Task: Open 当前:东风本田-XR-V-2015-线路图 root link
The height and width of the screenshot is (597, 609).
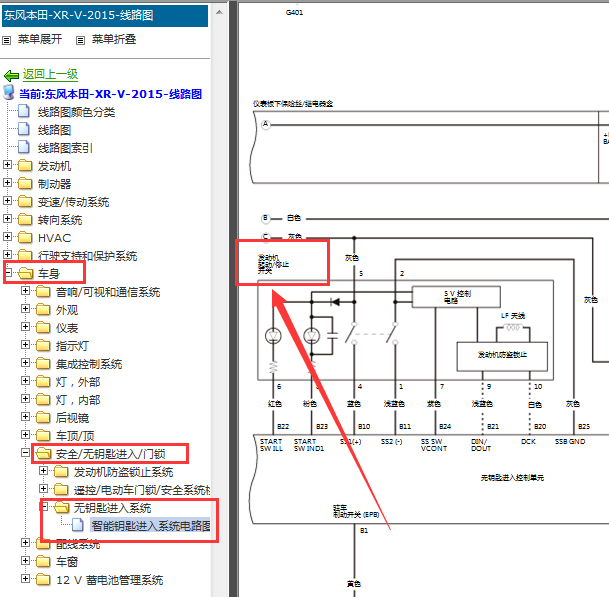Action: 111,94
